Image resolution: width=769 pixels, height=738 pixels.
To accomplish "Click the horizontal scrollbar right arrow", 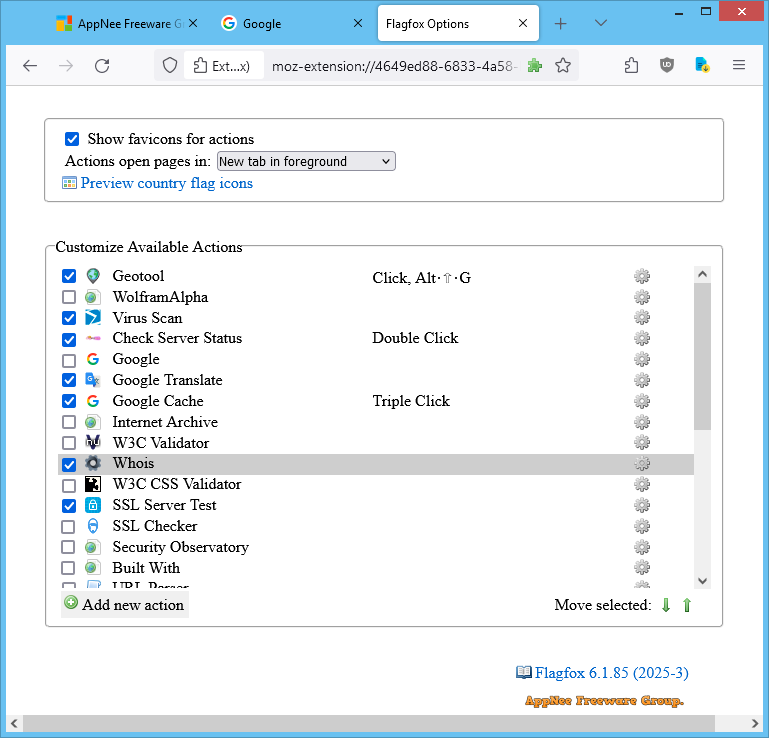I will [755, 723].
